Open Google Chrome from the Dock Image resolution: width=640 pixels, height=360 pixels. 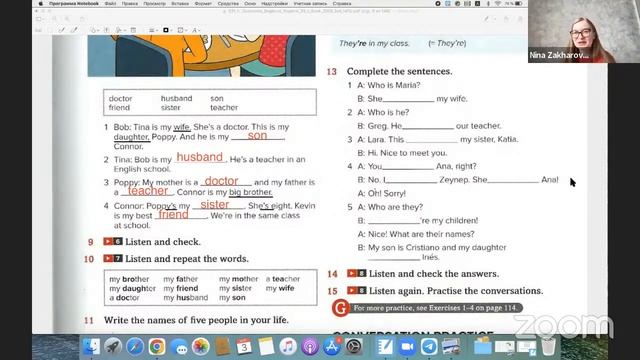(x=157, y=347)
